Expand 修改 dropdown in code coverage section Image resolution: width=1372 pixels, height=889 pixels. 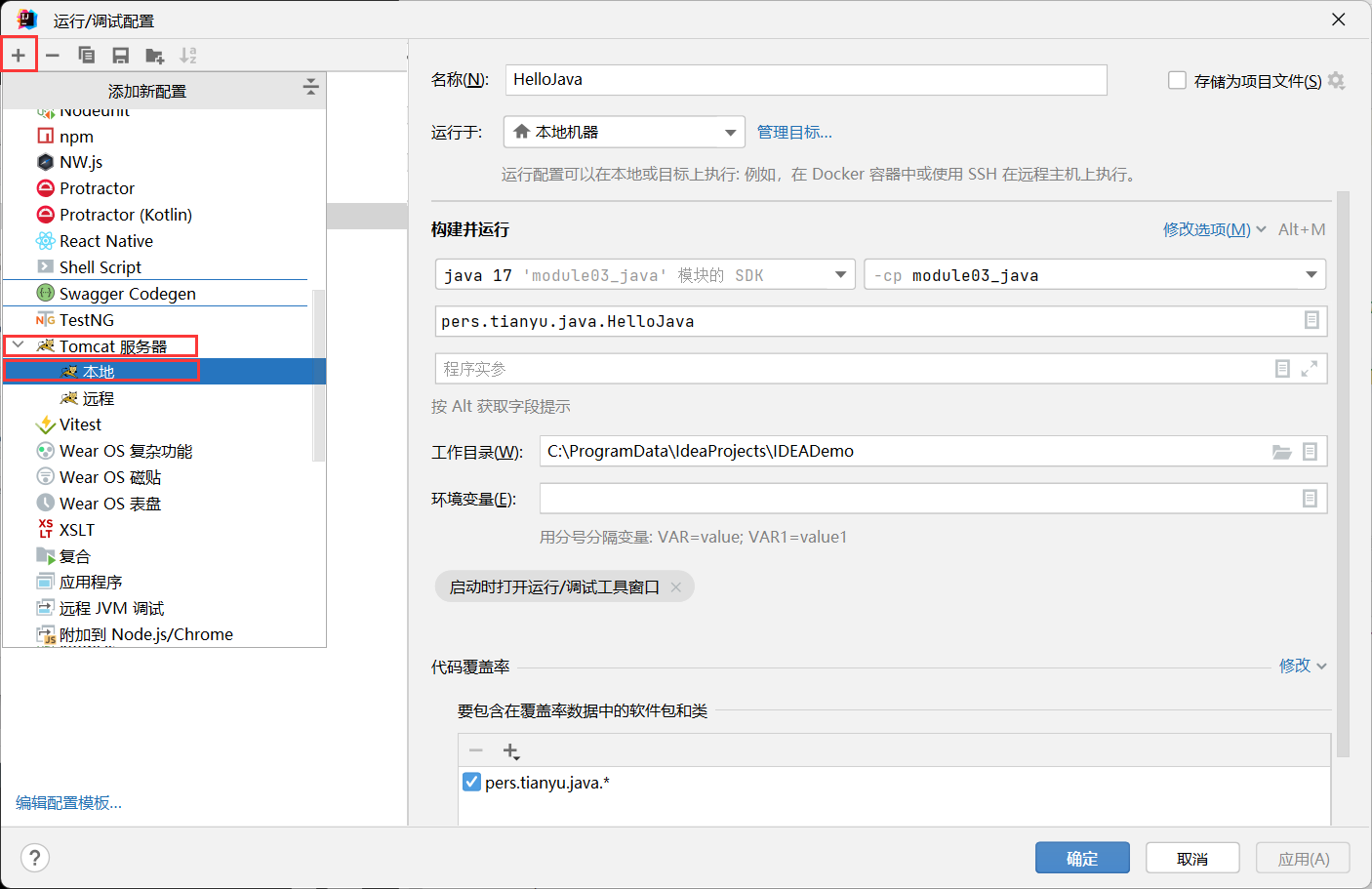pyautogui.click(x=1303, y=666)
